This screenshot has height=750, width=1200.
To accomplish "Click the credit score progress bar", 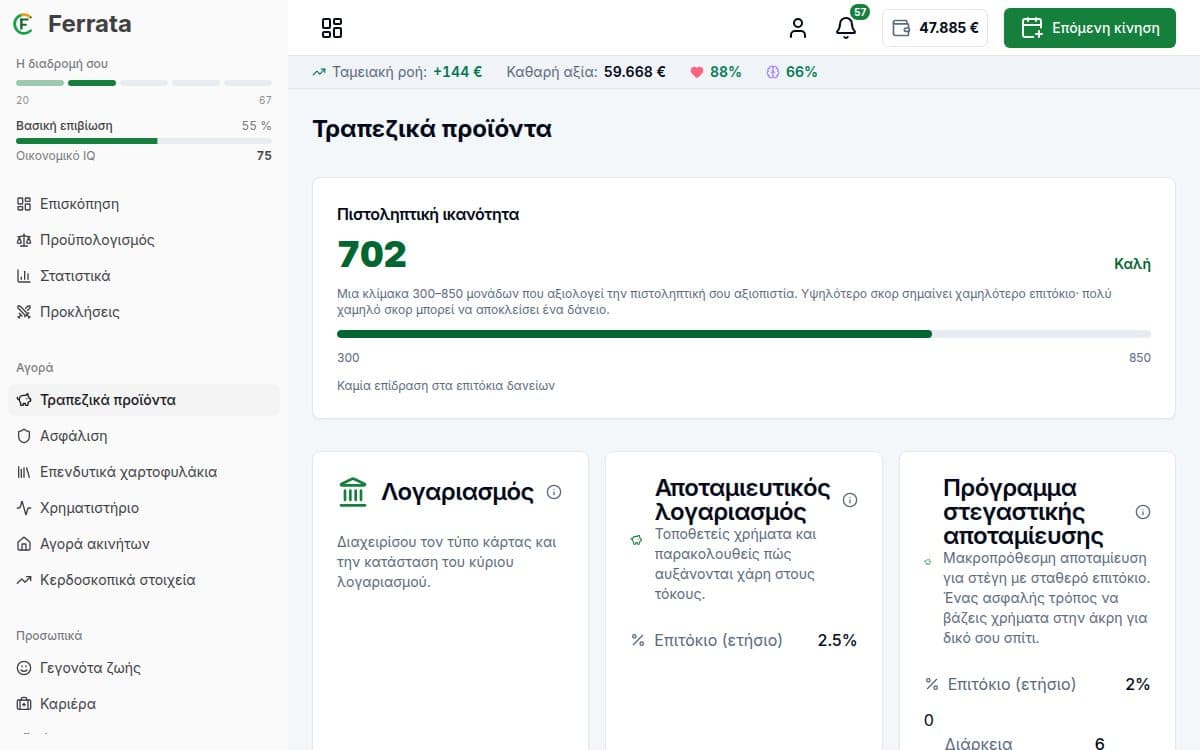I will point(744,334).
